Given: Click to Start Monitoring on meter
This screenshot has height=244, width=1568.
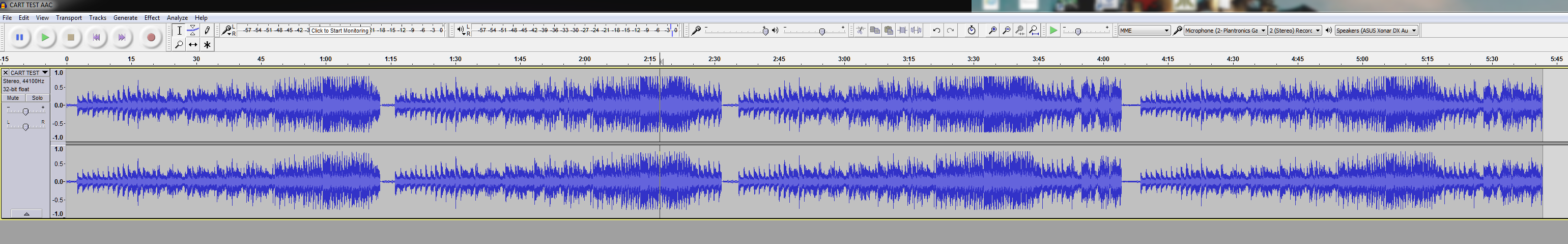Looking at the screenshot, I should [339, 31].
